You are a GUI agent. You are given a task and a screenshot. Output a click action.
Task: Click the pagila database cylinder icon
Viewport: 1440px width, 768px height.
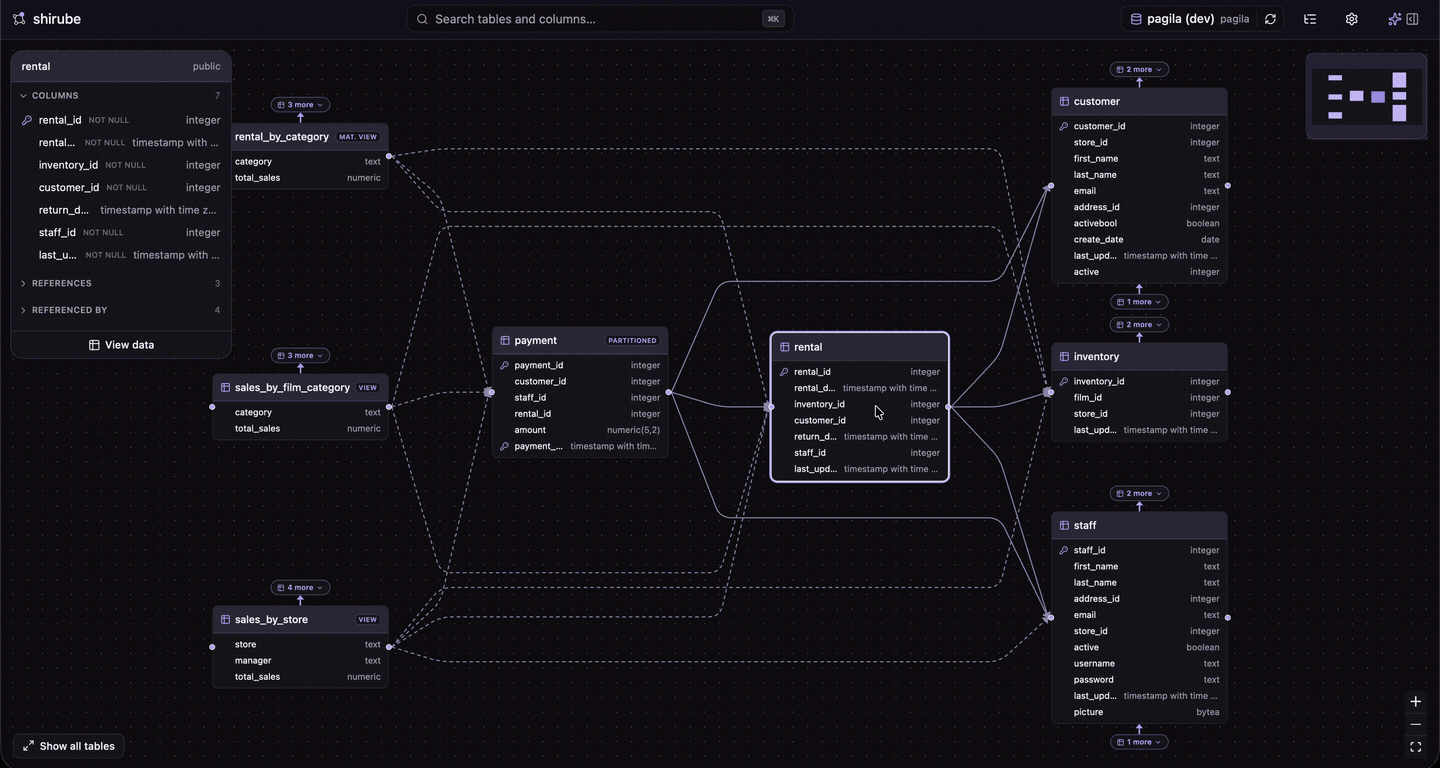click(x=1136, y=19)
